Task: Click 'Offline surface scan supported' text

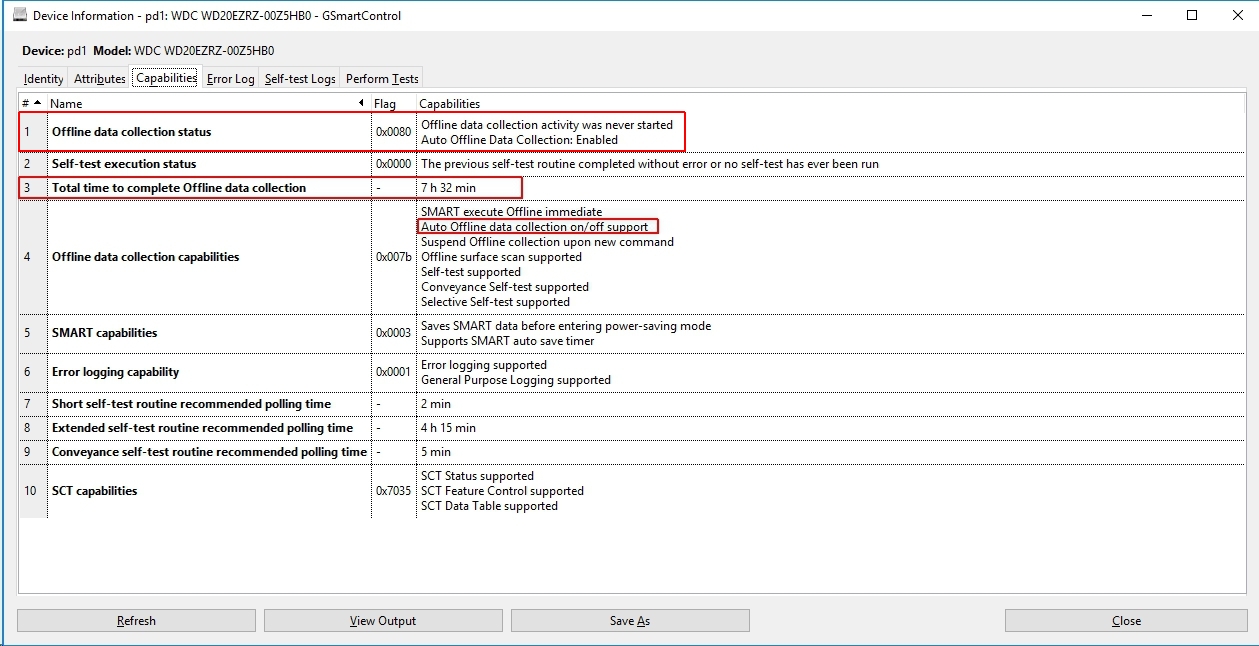Action: click(501, 257)
